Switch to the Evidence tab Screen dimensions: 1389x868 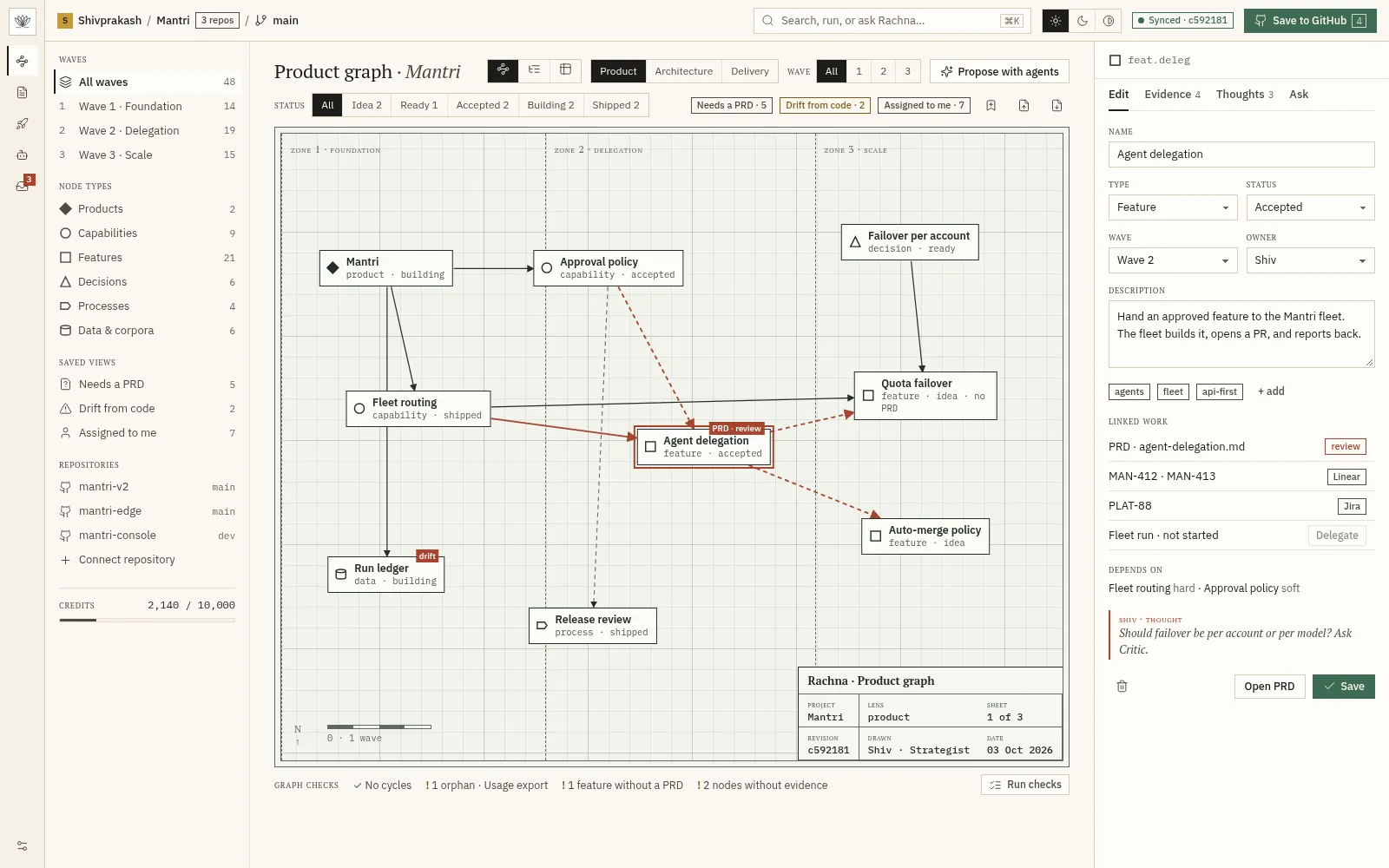(x=1172, y=95)
